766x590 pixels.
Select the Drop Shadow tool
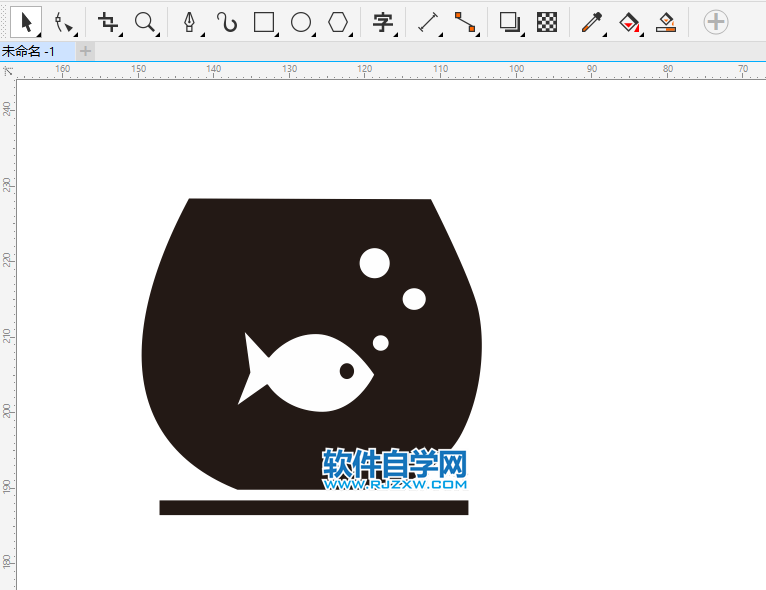coord(510,22)
